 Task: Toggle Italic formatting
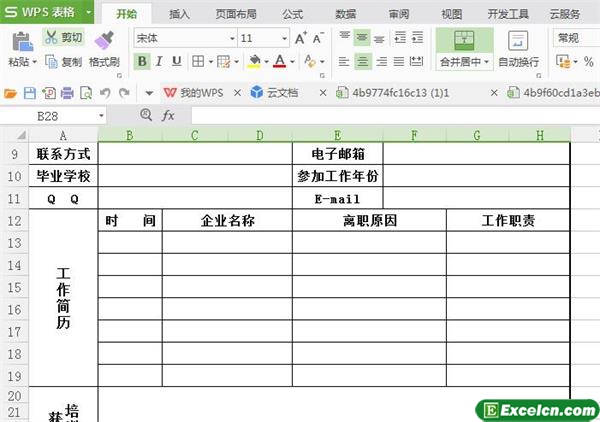click(x=159, y=61)
